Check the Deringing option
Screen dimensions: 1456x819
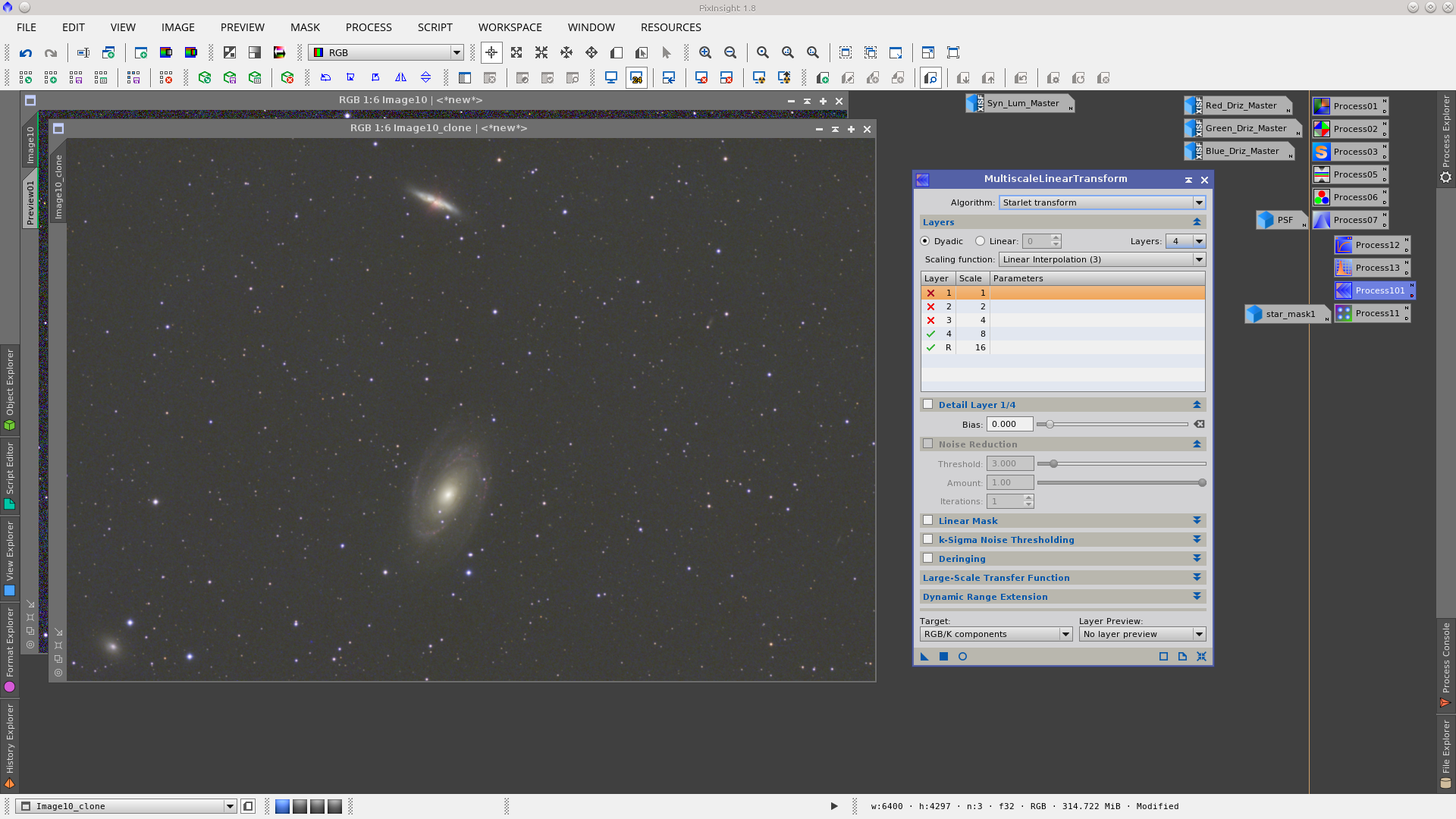927,558
